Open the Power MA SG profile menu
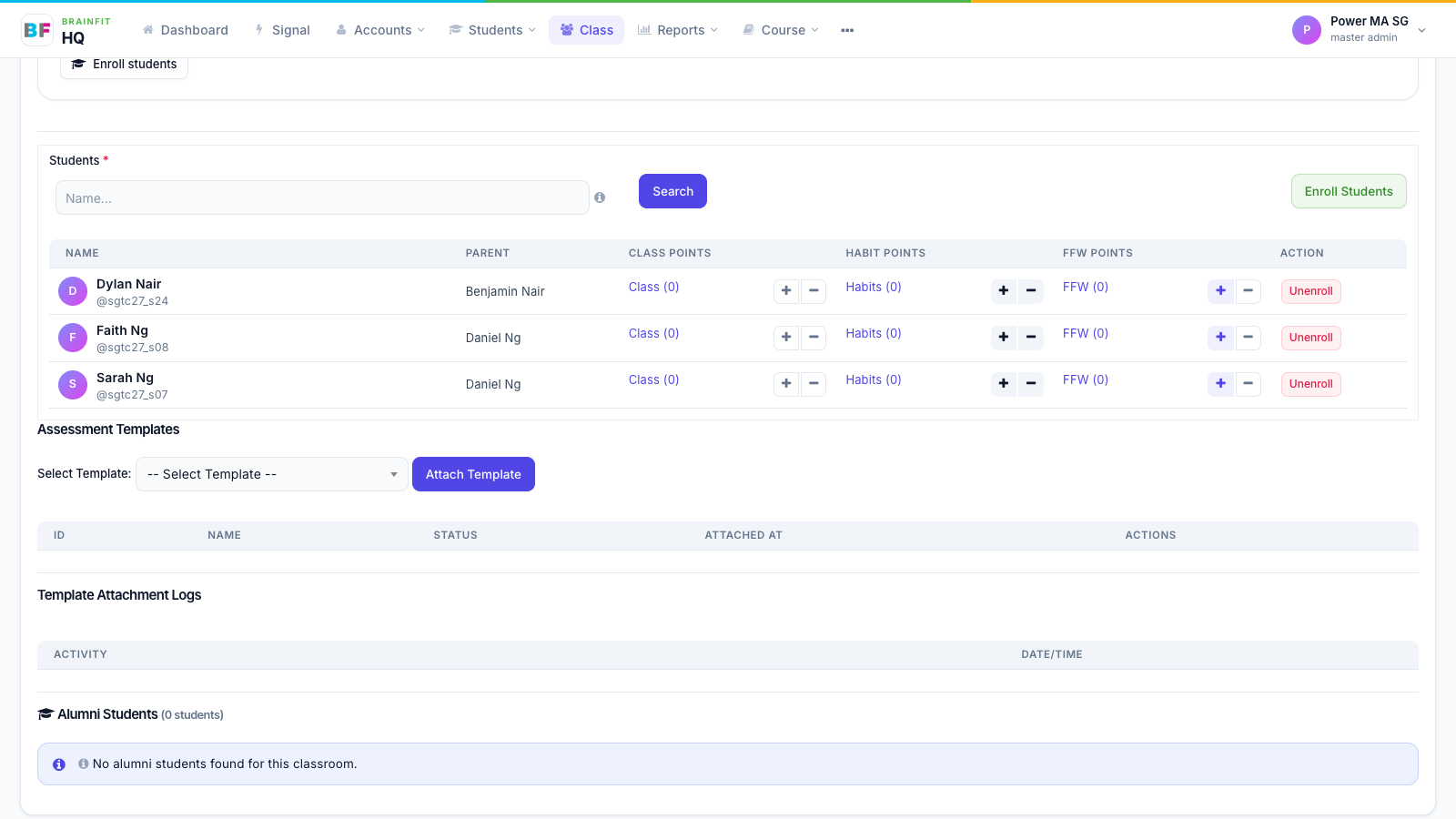Viewport: 1456px width, 819px height. [x=1360, y=30]
